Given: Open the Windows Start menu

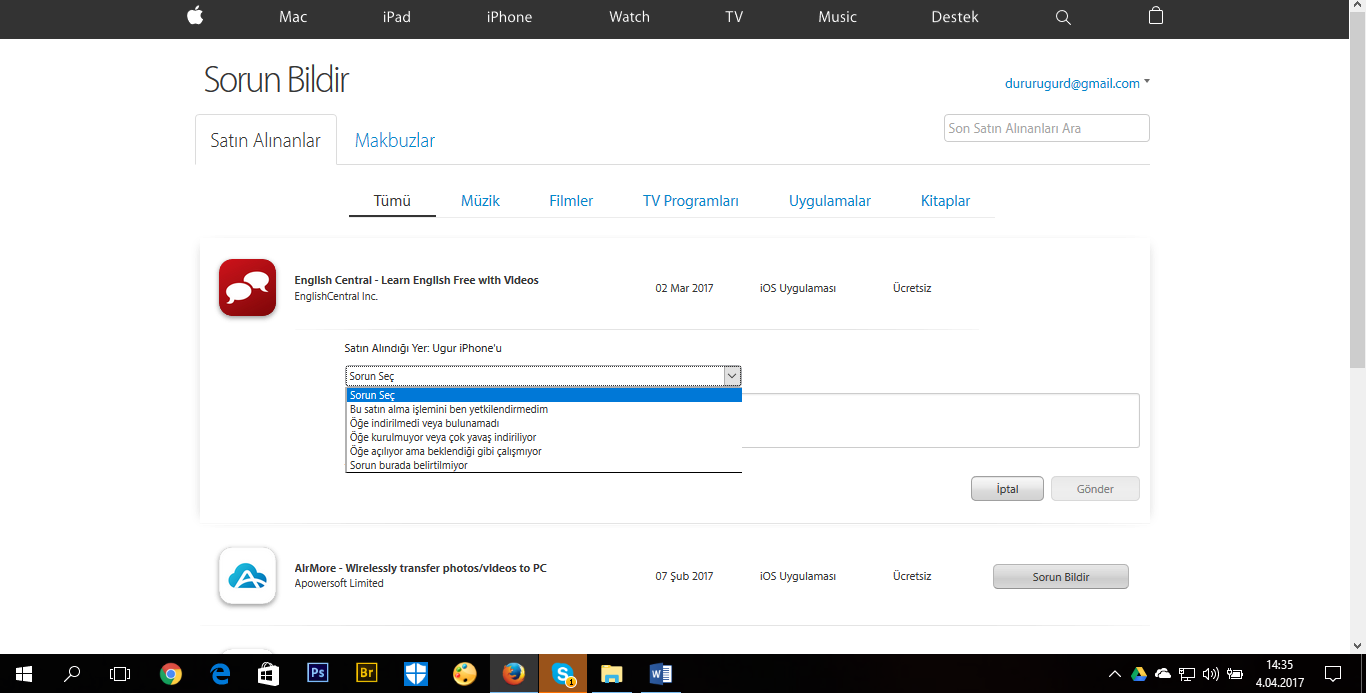Looking at the screenshot, I should tap(24, 674).
